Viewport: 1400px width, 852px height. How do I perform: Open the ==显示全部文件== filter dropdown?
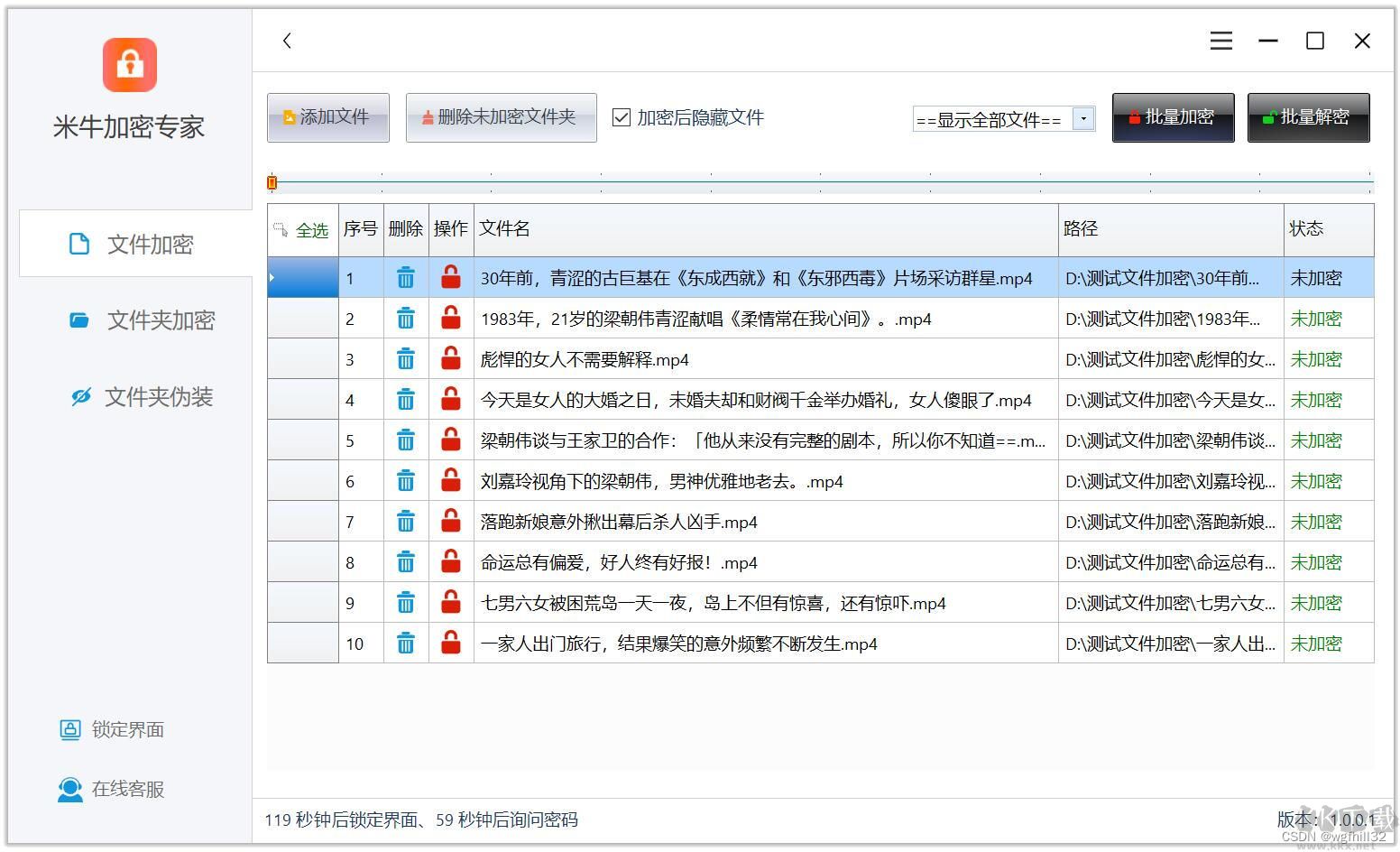(x=1082, y=117)
